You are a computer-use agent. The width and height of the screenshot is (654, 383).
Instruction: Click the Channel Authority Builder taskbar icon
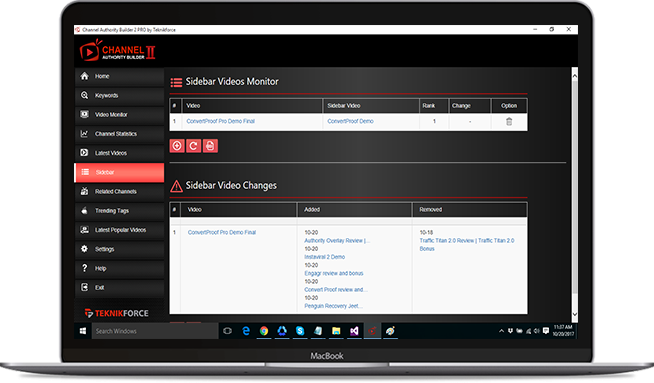pyautogui.click(x=372, y=331)
